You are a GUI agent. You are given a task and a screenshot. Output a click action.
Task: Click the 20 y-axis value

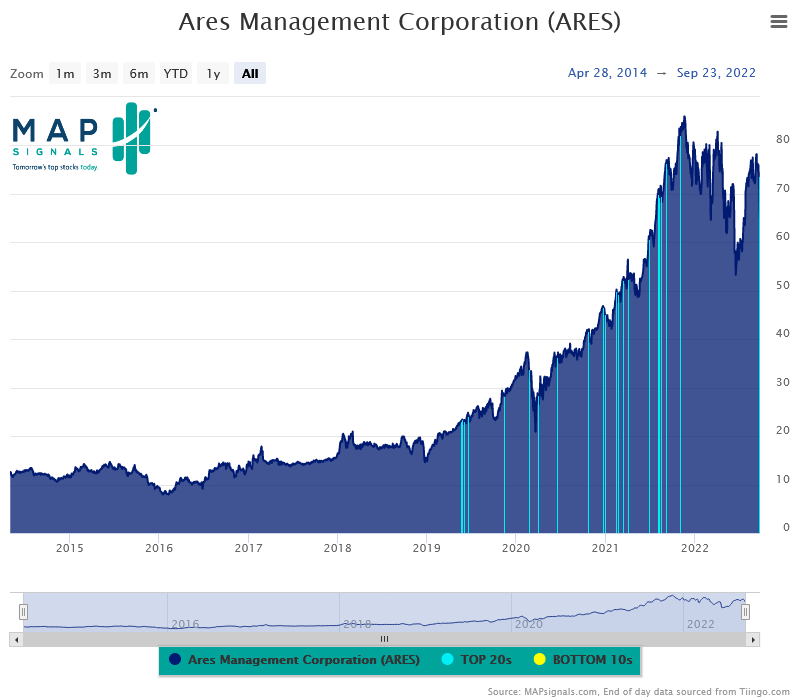(782, 430)
